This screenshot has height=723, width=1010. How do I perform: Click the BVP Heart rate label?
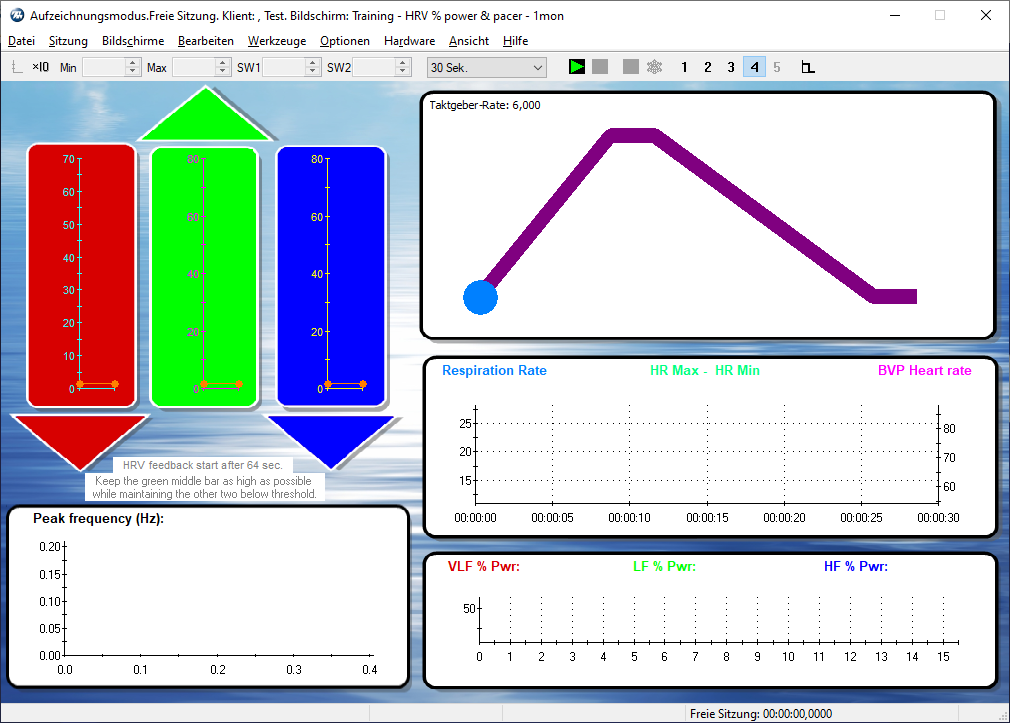[924, 371]
